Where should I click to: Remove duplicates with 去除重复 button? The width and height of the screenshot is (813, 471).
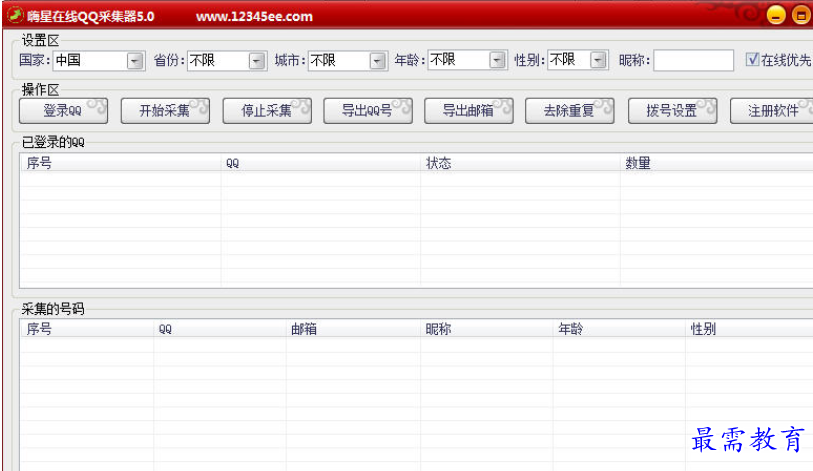click(569, 110)
